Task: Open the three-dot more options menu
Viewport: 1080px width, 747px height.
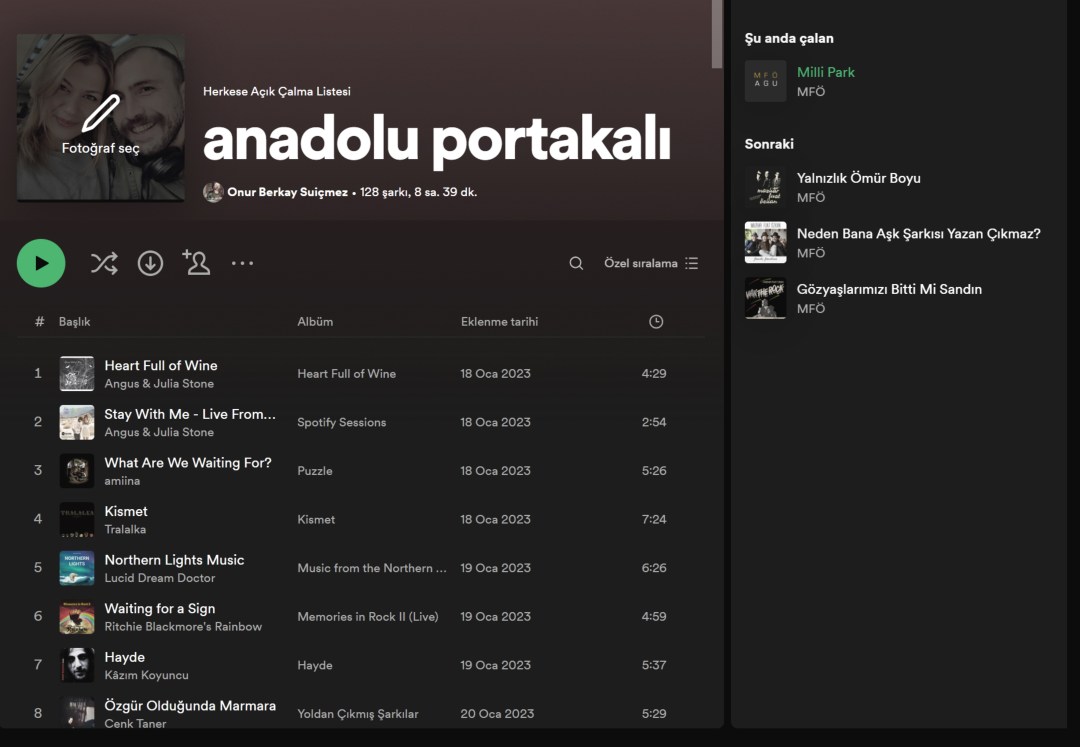Action: 242,263
